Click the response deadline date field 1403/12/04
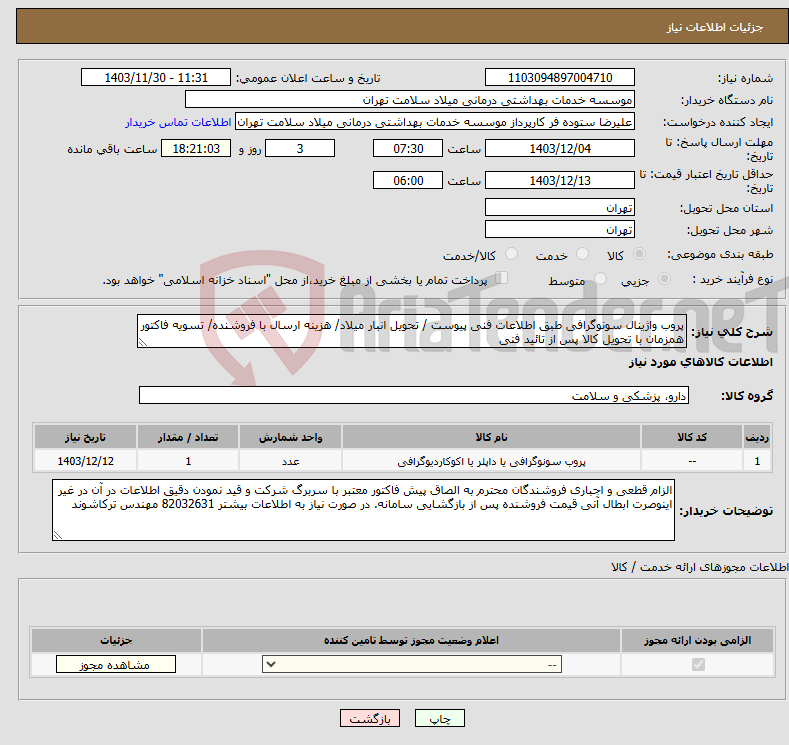The width and height of the screenshot is (789, 745). coord(560,148)
